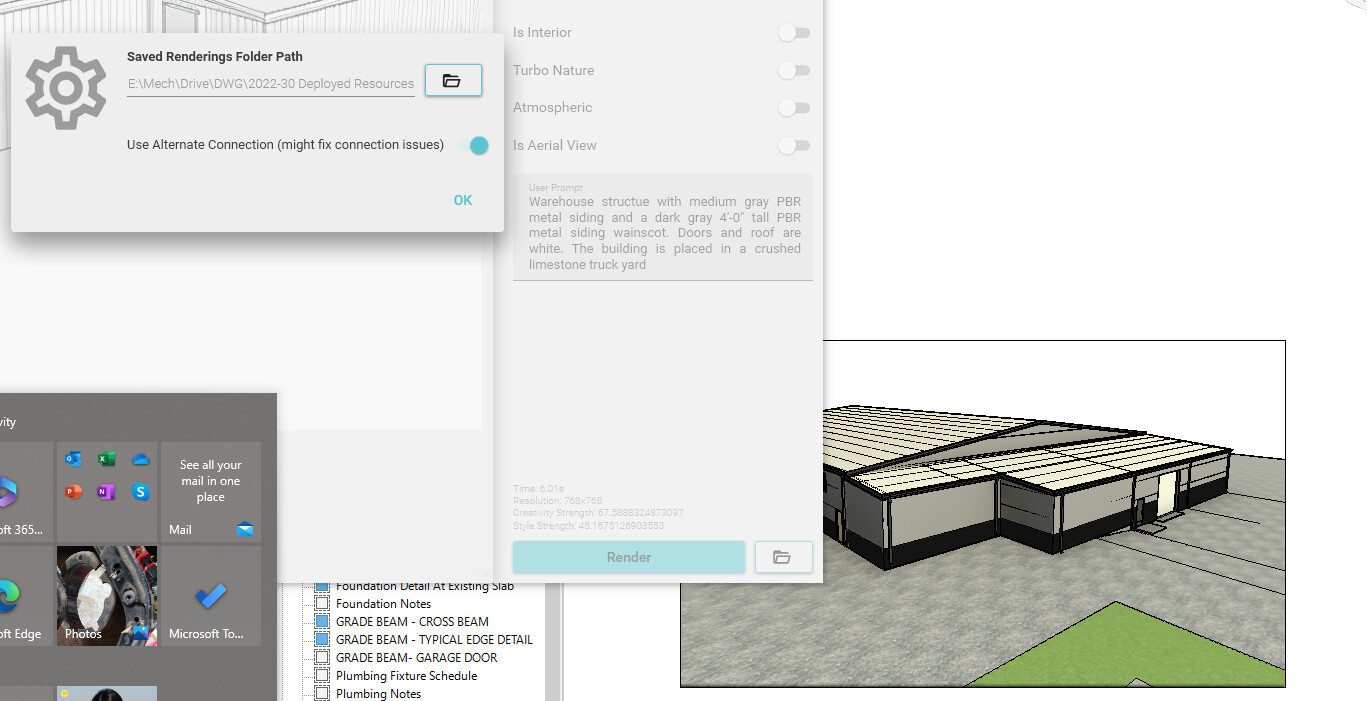
Task: Launch Outlook from the Start menu tile
Action: point(72,458)
